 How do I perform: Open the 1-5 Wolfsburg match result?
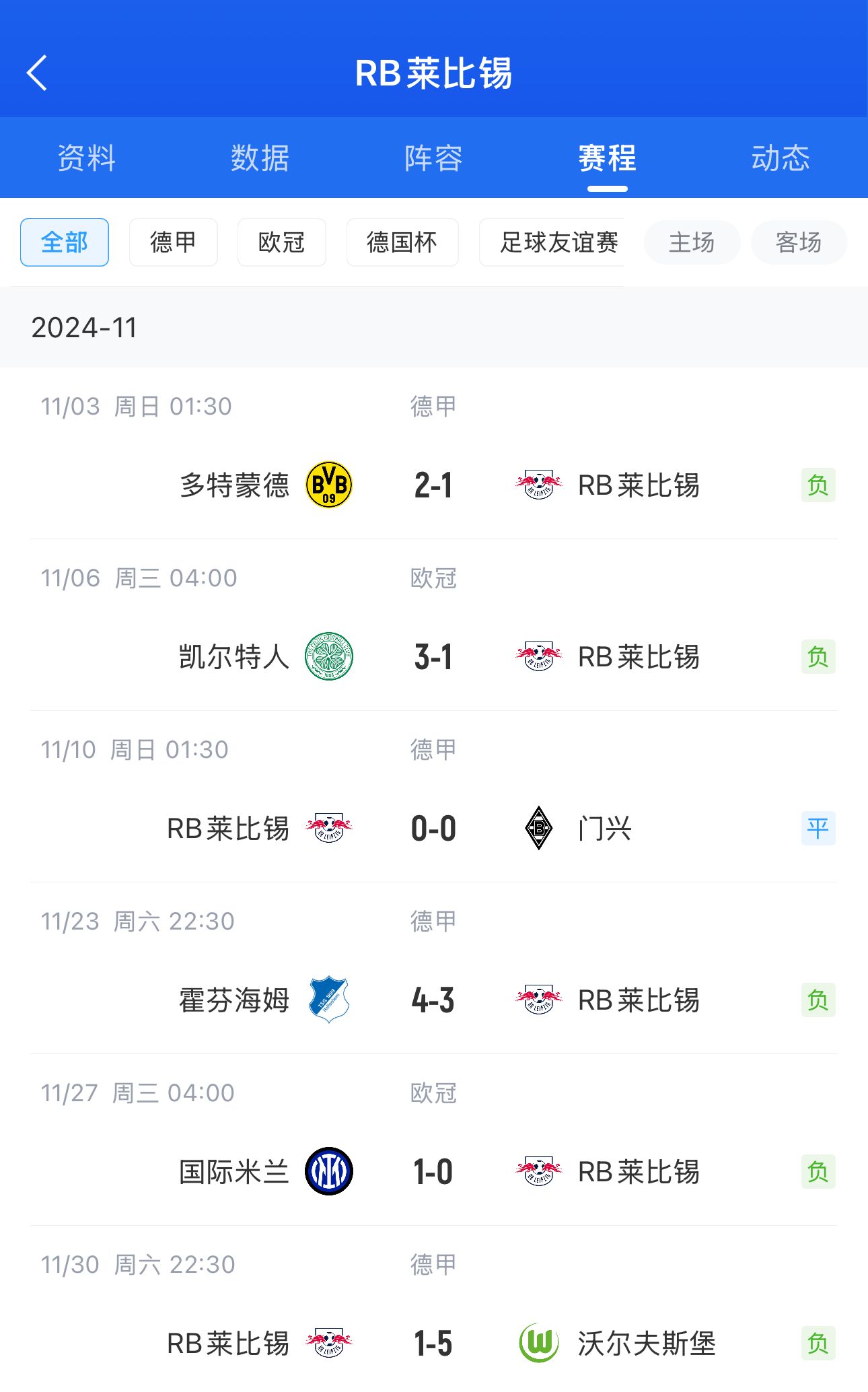point(433,1344)
